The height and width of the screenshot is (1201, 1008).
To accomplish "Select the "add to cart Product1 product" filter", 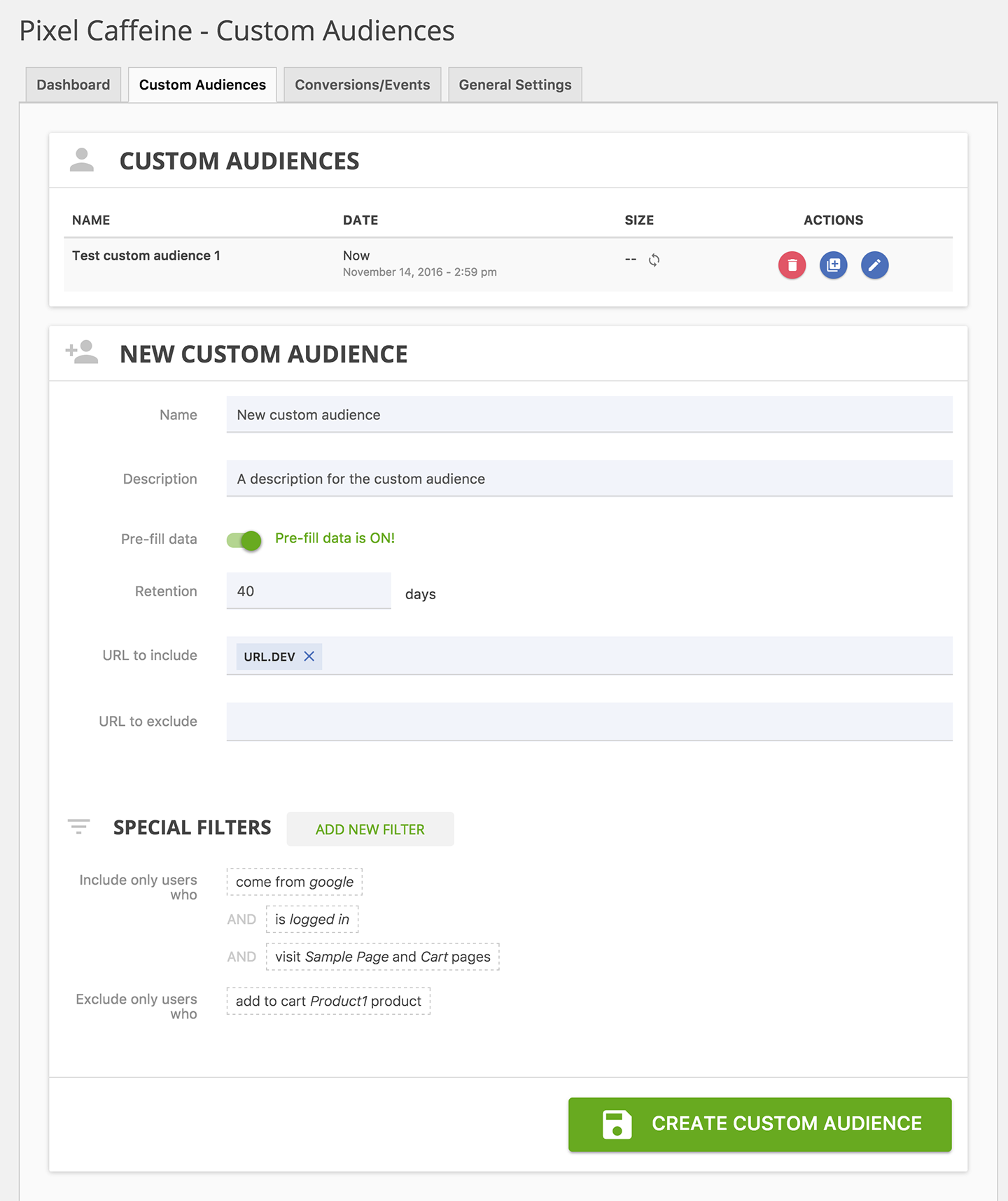I will point(328,1002).
